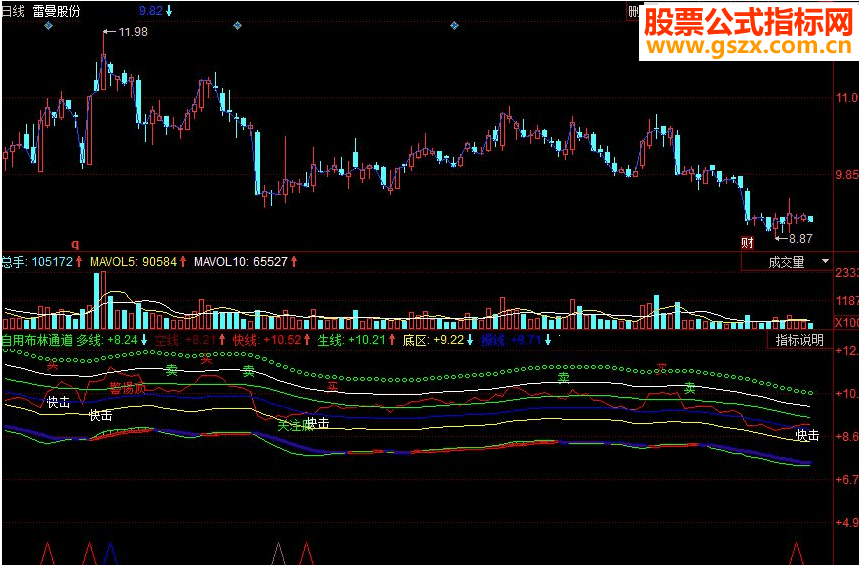Screen dimensions: 866x566
Task: Click the blue triangle signal at chart bottom
Action: (110, 553)
